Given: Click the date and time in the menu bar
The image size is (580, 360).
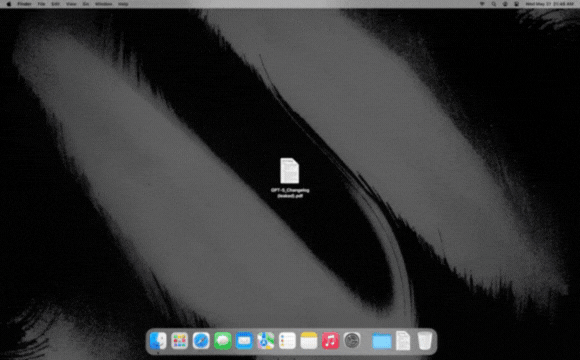Looking at the screenshot, I should (550, 4).
